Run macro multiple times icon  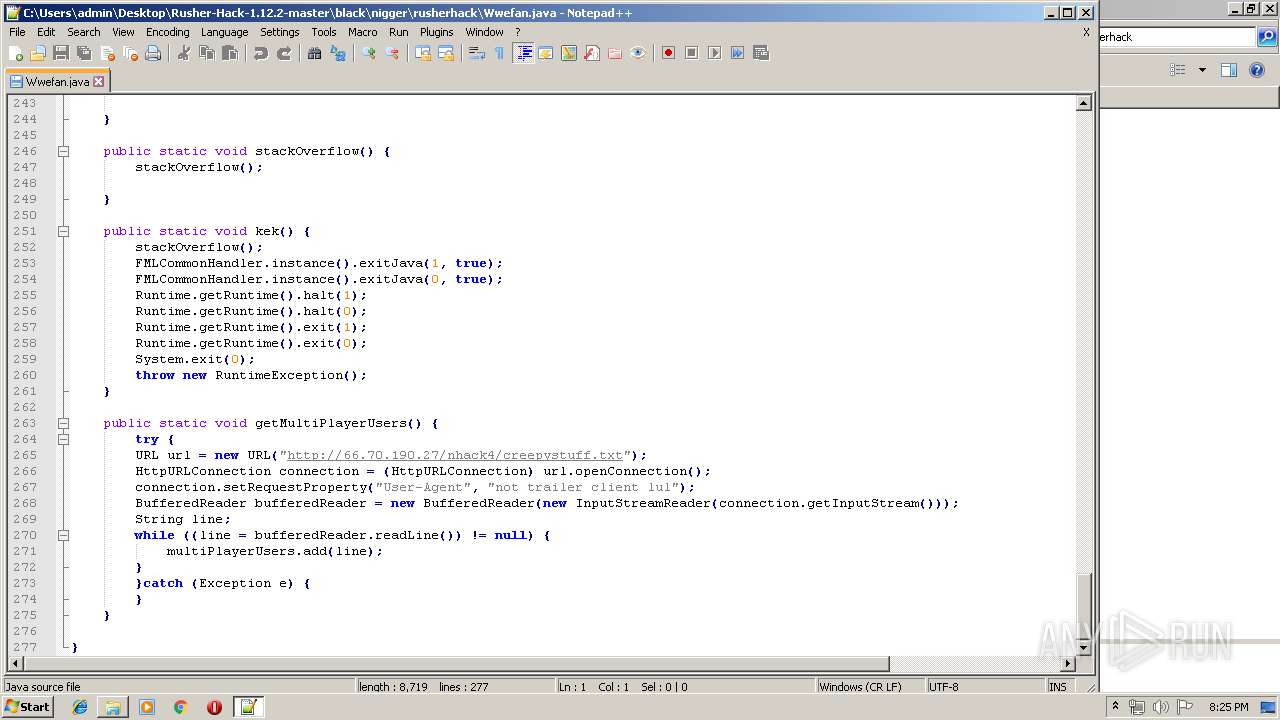point(737,53)
